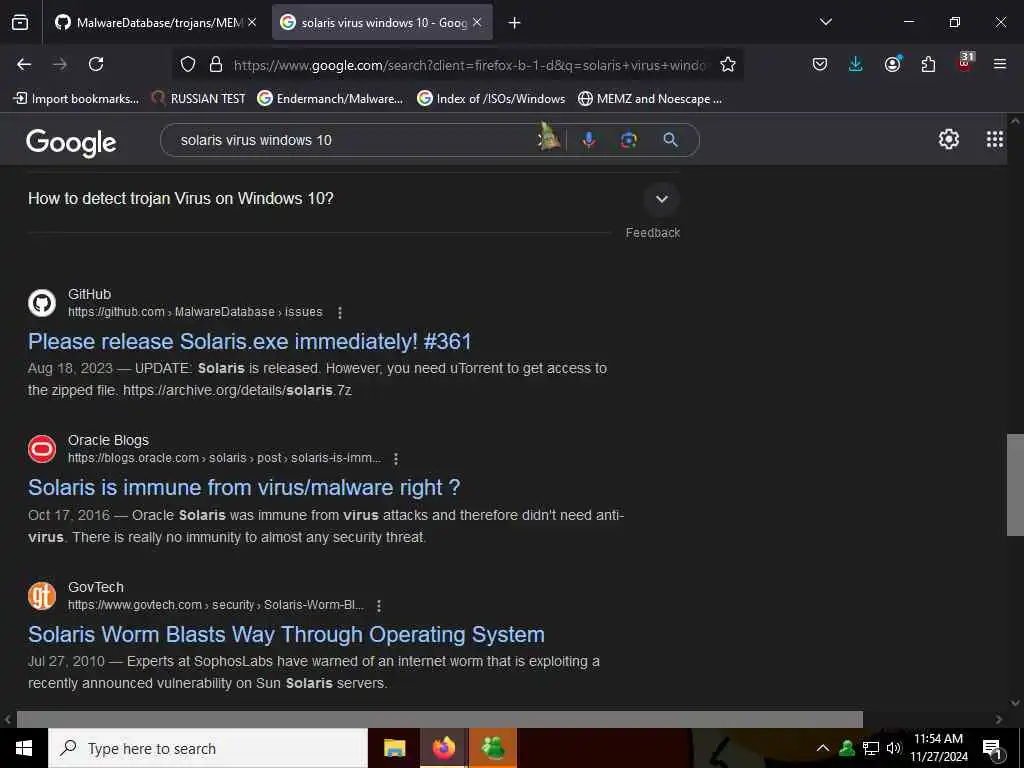Click the Type here to search box
The image size is (1024, 768).
pyautogui.click(x=208, y=748)
